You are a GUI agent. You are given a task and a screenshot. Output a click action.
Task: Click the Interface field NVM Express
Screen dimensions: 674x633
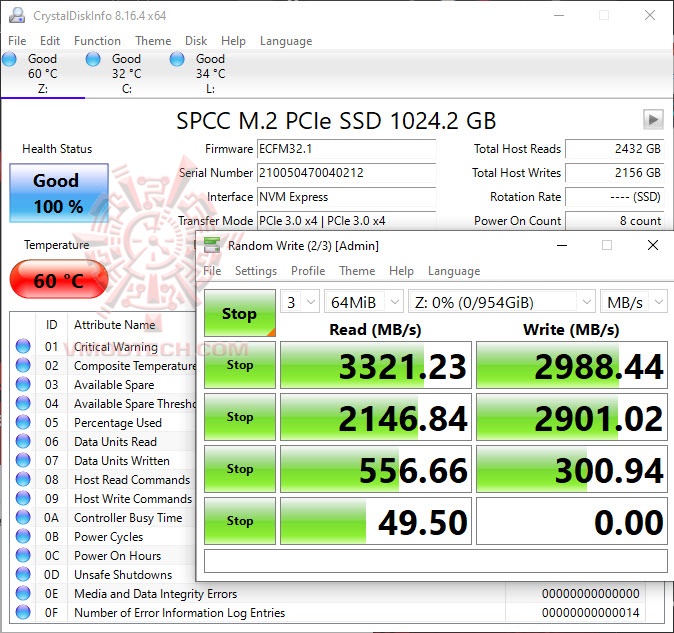coord(346,197)
